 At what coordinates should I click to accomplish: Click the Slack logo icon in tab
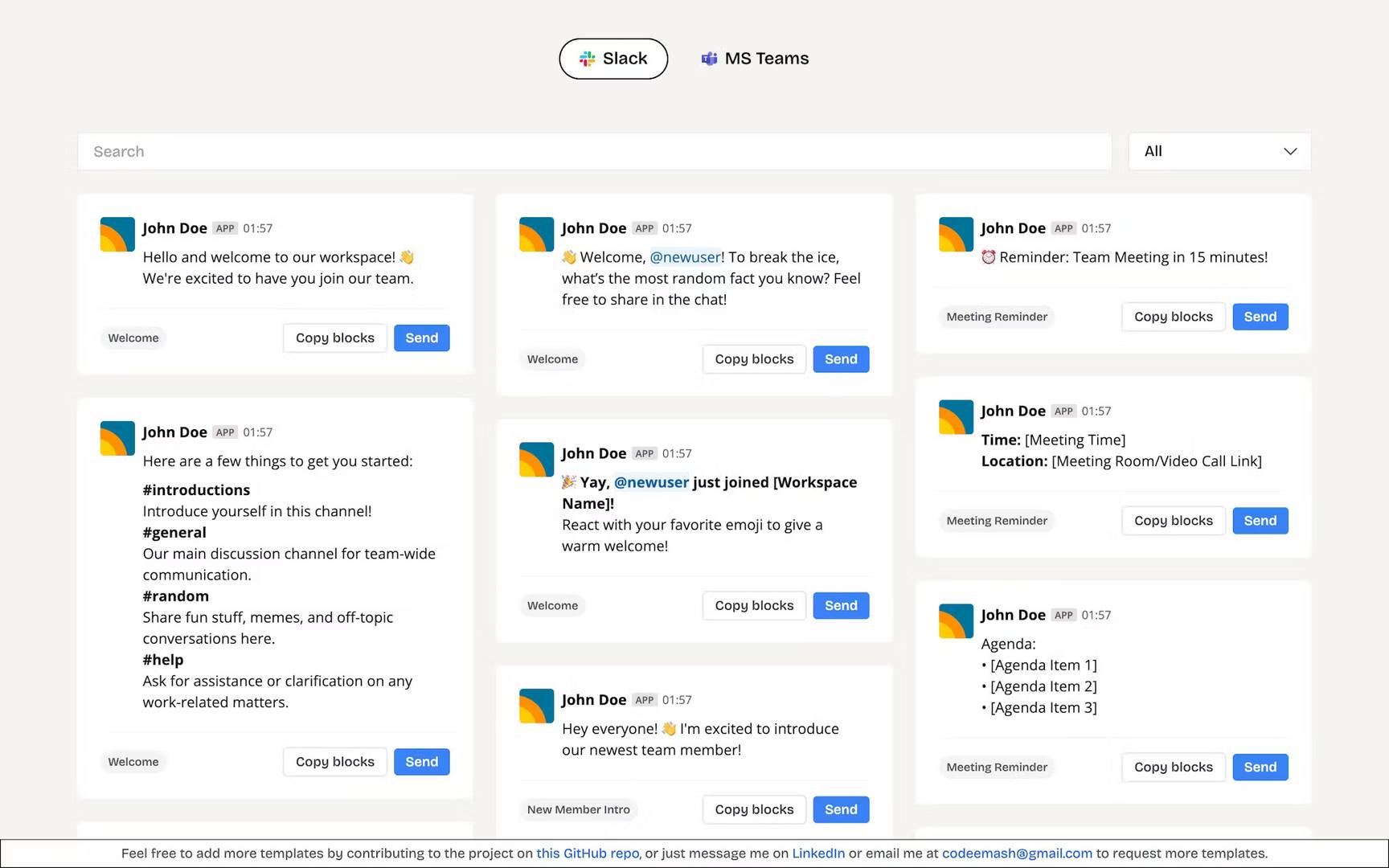pos(588,59)
